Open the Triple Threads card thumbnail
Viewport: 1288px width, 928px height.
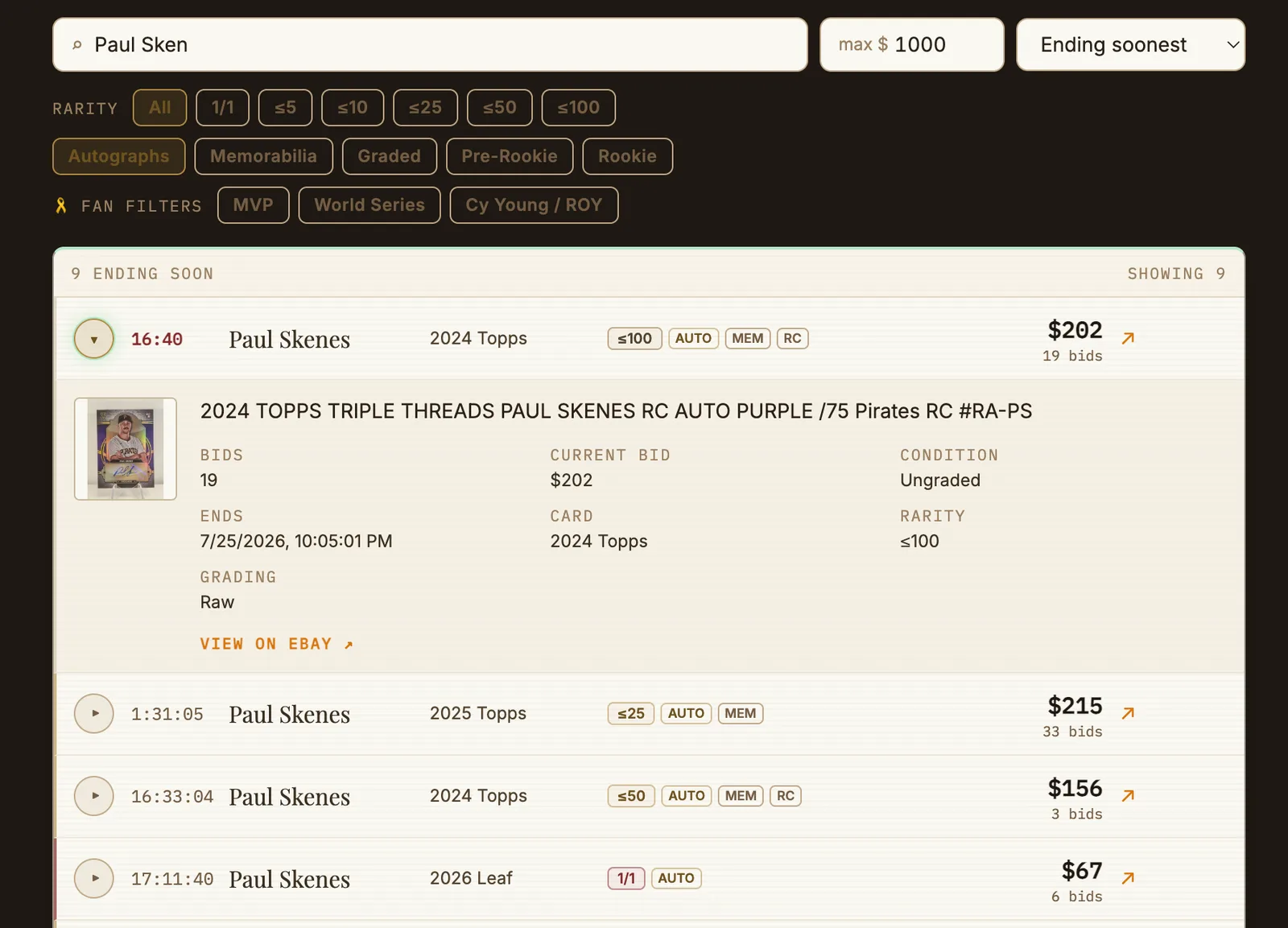pyautogui.click(x=126, y=449)
